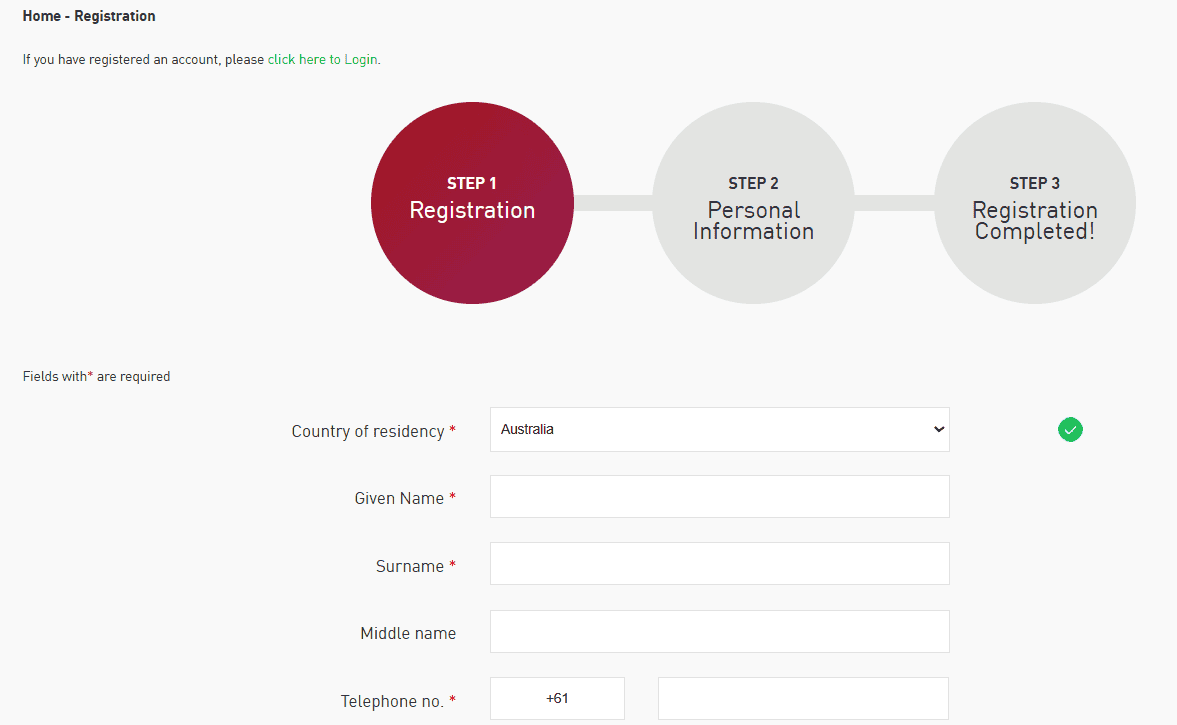Select the Step 1 Registration circle
The height and width of the screenshot is (725, 1177).
[472, 202]
